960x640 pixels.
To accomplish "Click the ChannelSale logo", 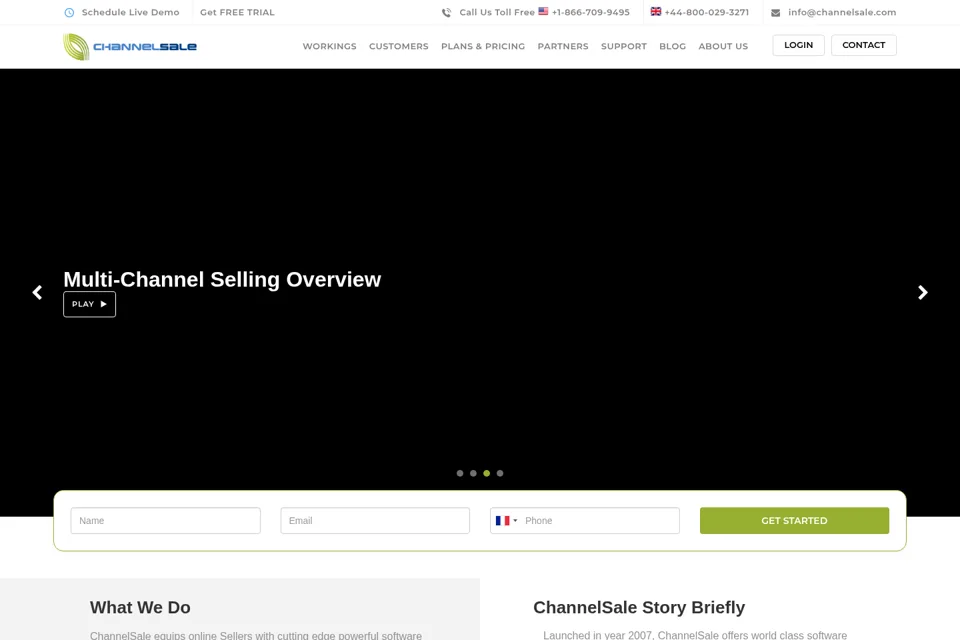I will (x=130, y=47).
